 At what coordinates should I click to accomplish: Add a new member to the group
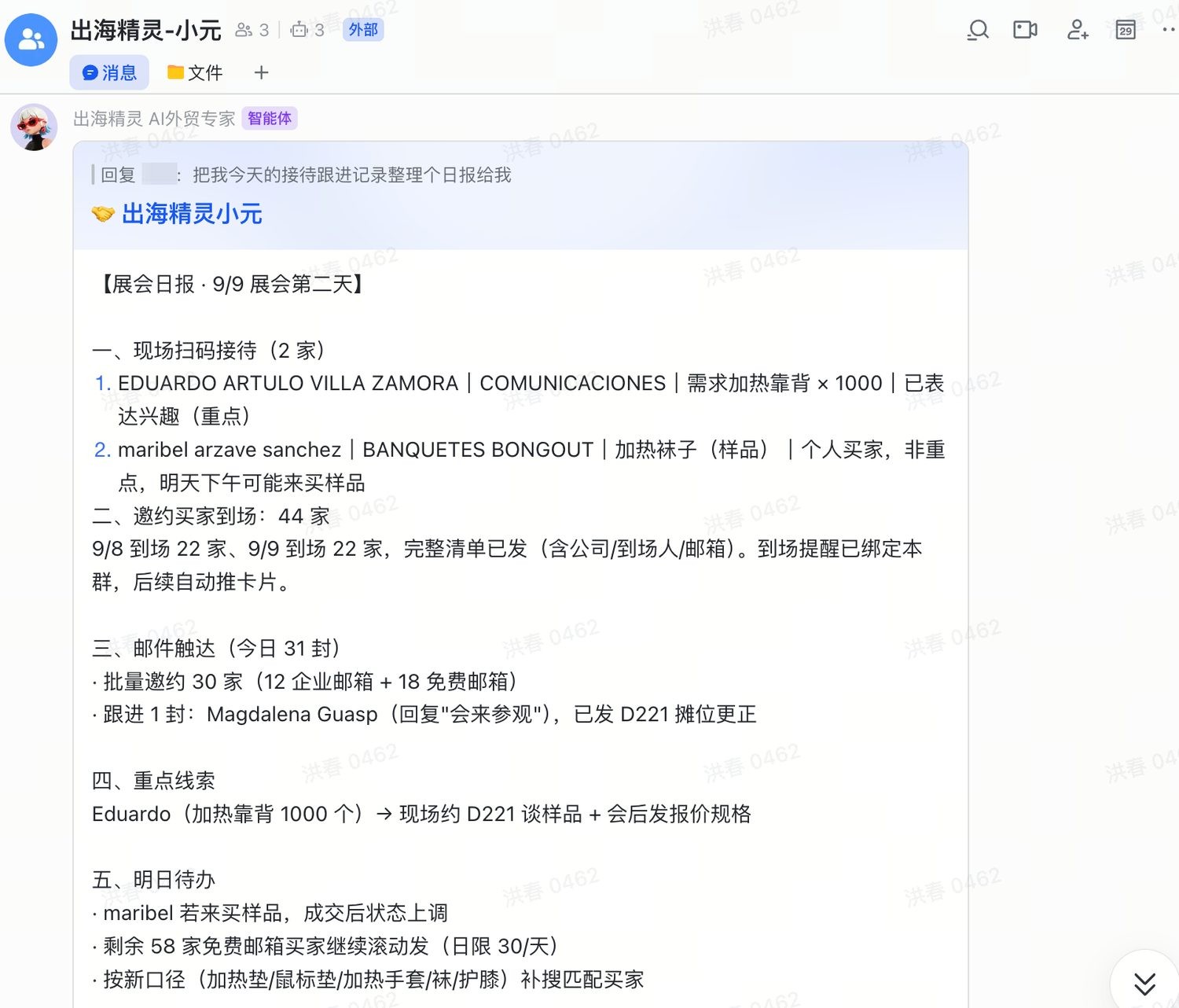click(1077, 30)
